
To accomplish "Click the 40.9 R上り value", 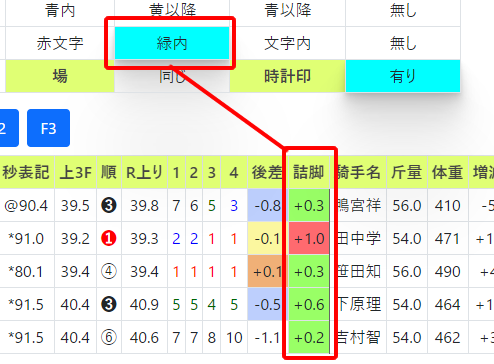I will pyautogui.click(x=144, y=305).
